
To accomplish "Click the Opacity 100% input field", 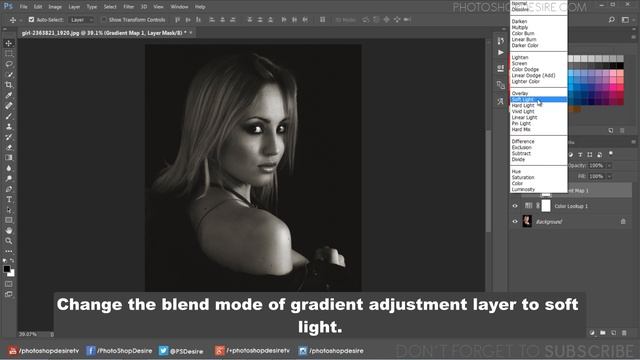I will [596, 166].
